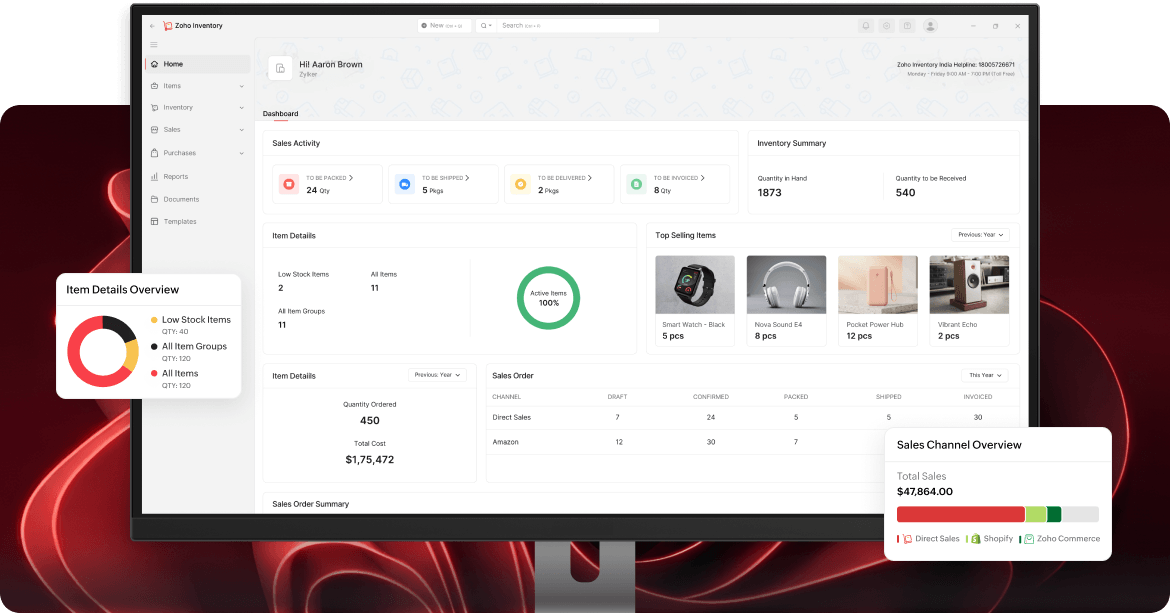This screenshot has height=613, width=1170.
Task: Expand the Inventory sidebar chevron
Action: pos(242,108)
